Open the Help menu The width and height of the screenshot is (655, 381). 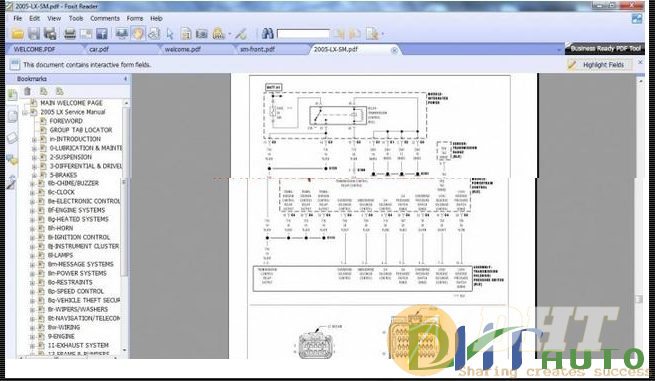[156, 18]
